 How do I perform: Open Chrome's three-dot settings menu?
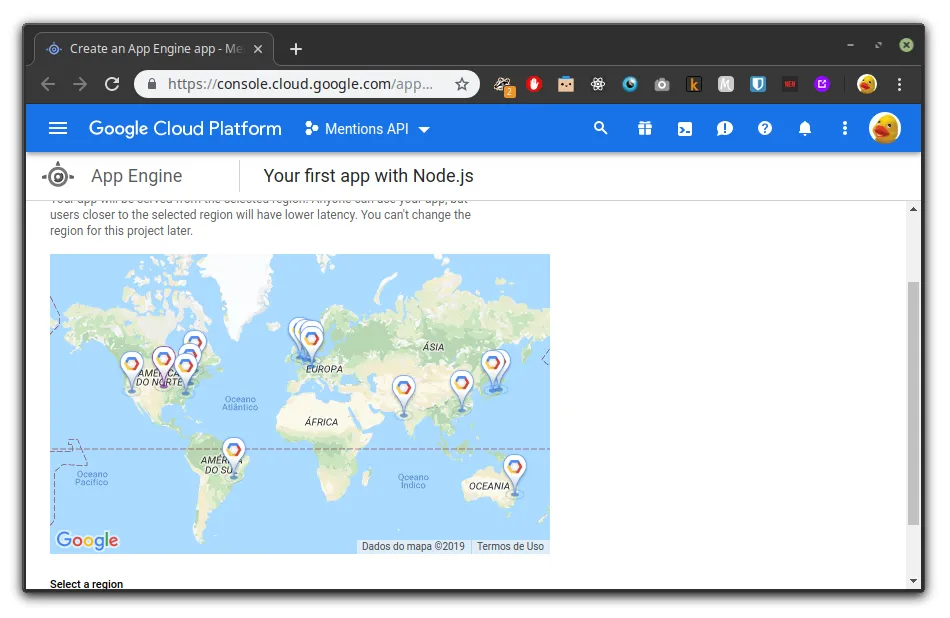pyautogui.click(x=899, y=84)
